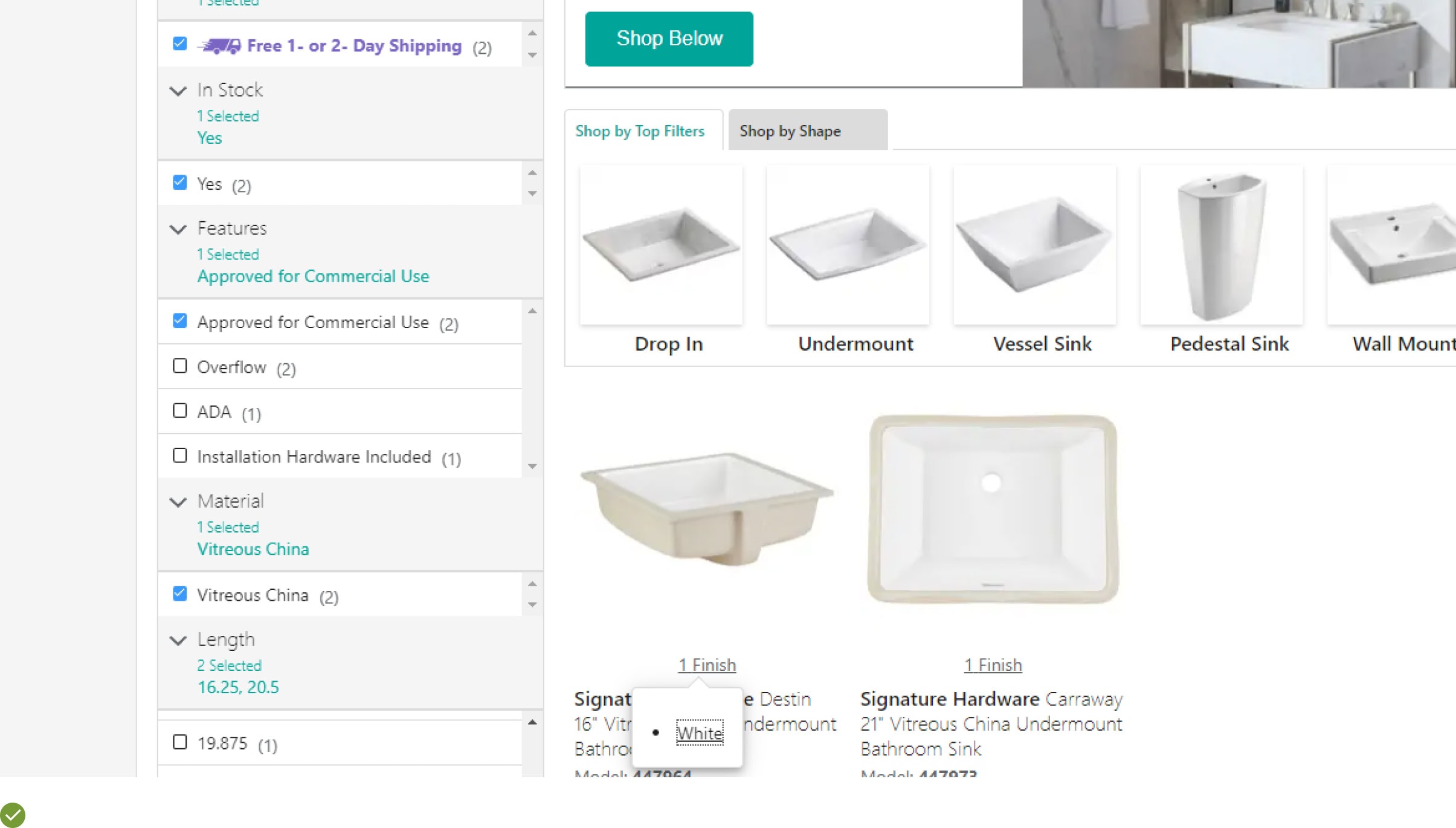Select the Undermount sink image
Image resolution: width=1456 pixels, height=828 pixels.
click(x=848, y=245)
